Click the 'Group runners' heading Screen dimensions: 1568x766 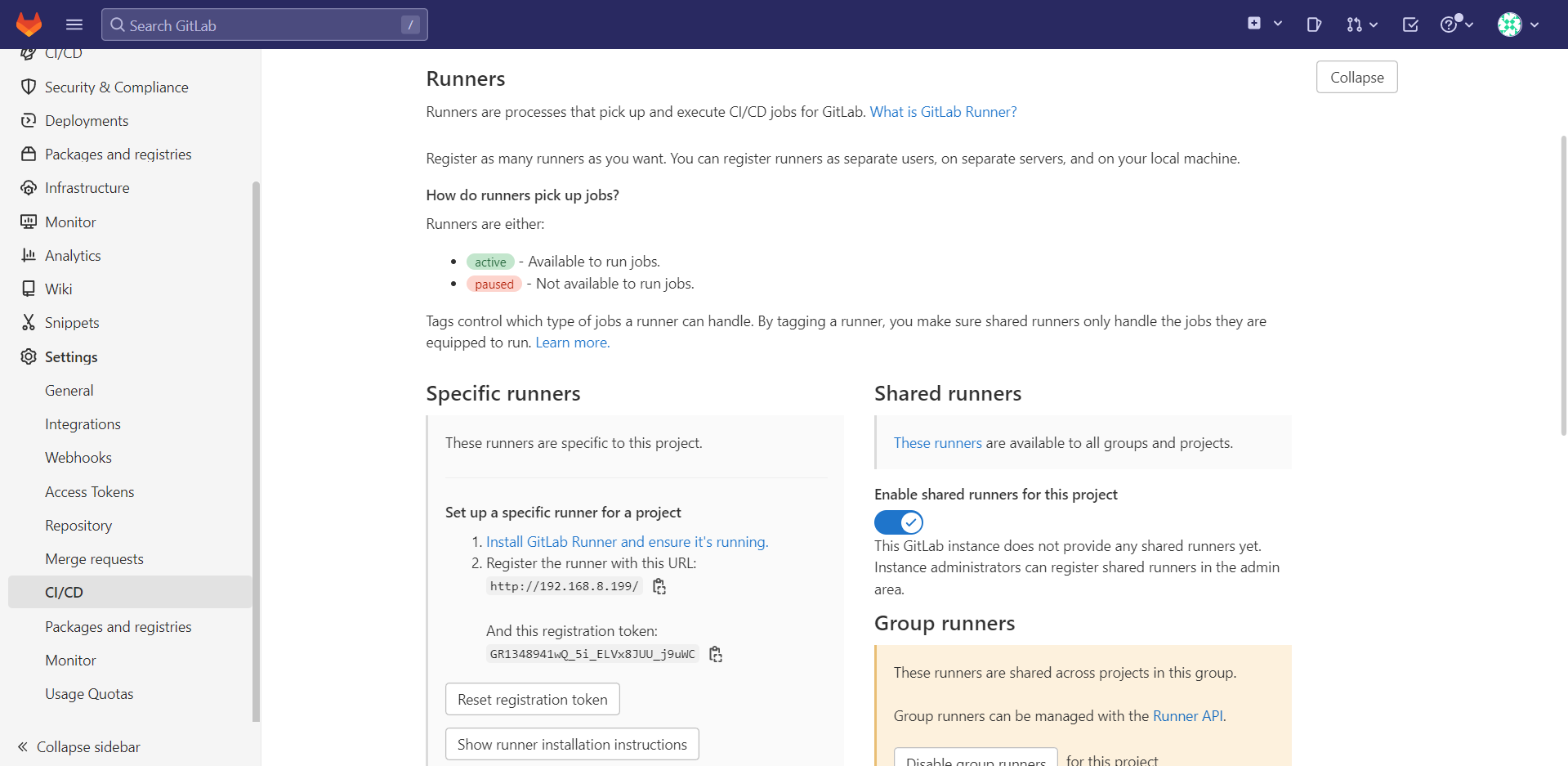point(945,623)
